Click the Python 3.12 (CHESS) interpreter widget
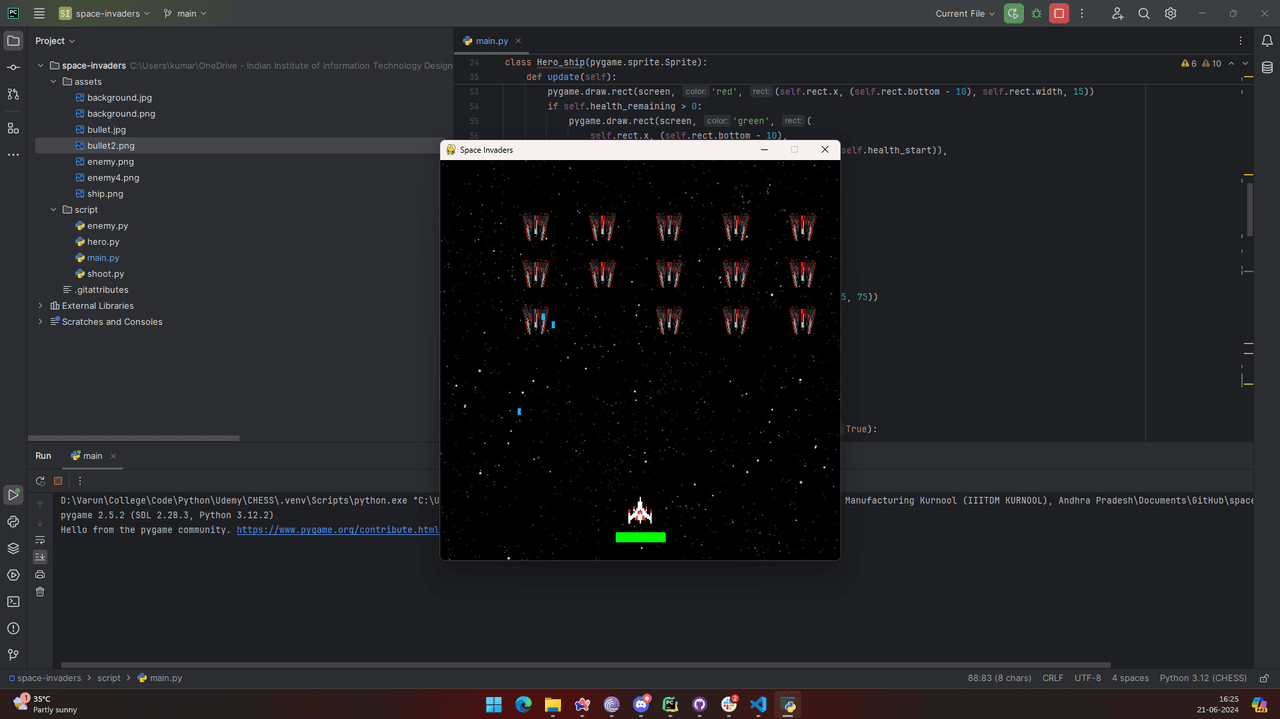1280x719 pixels. [1203, 678]
